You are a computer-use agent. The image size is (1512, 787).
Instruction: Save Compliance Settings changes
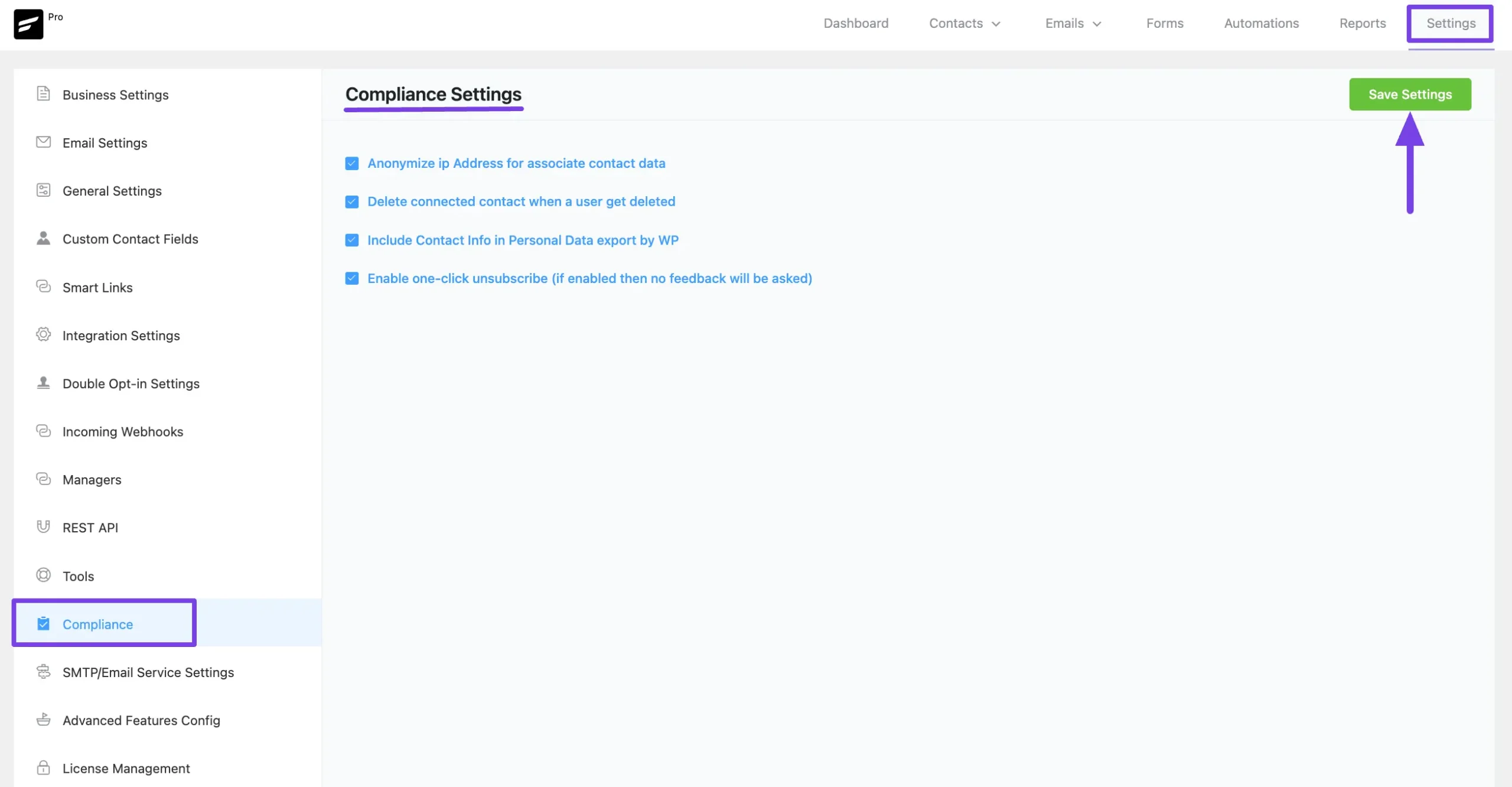(1410, 94)
